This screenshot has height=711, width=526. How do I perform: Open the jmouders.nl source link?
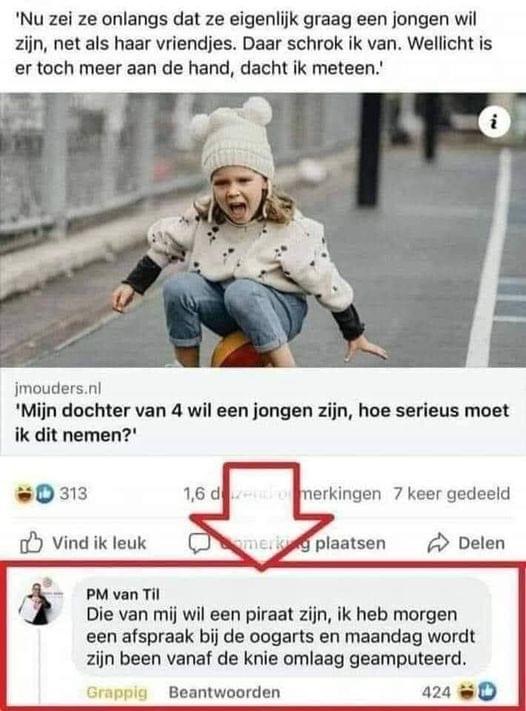point(58,388)
